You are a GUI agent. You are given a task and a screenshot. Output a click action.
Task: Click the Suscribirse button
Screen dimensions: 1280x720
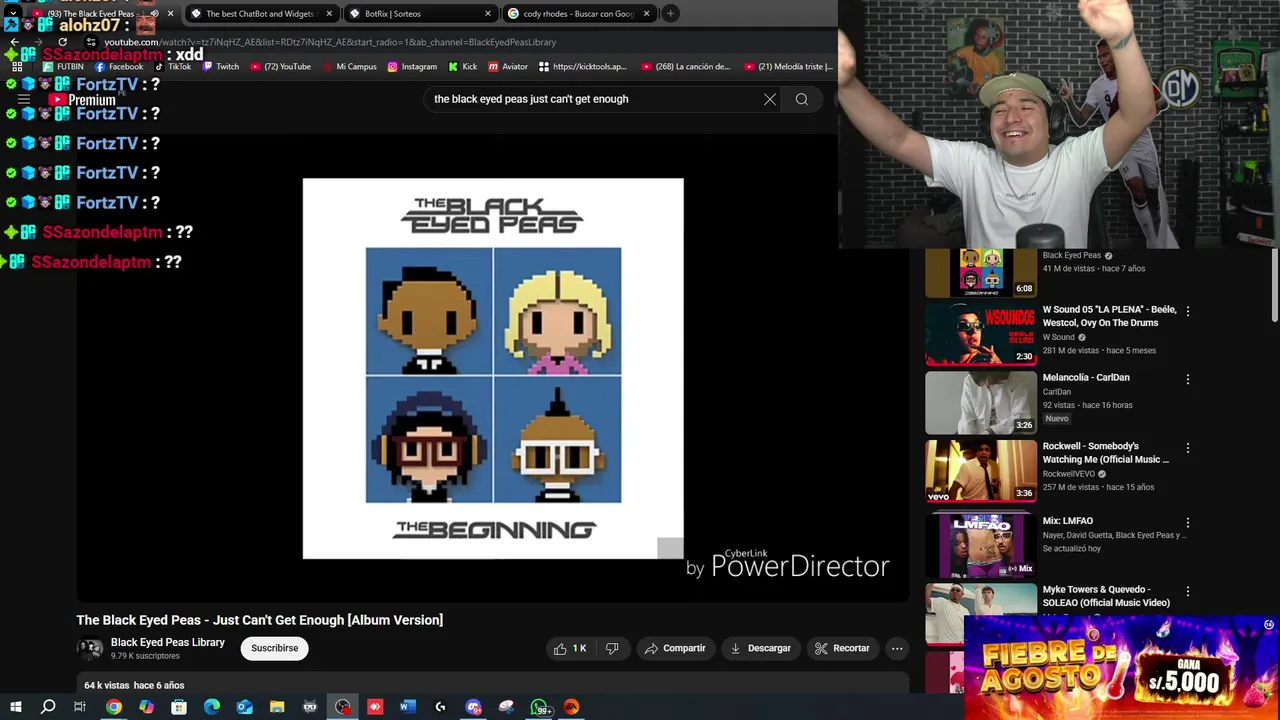[x=275, y=648]
